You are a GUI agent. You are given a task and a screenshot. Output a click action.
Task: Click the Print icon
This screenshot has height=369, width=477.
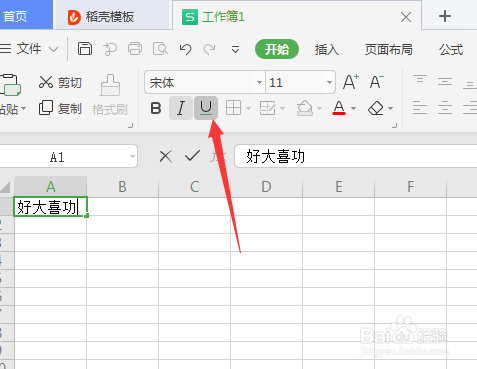coord(135,49)
